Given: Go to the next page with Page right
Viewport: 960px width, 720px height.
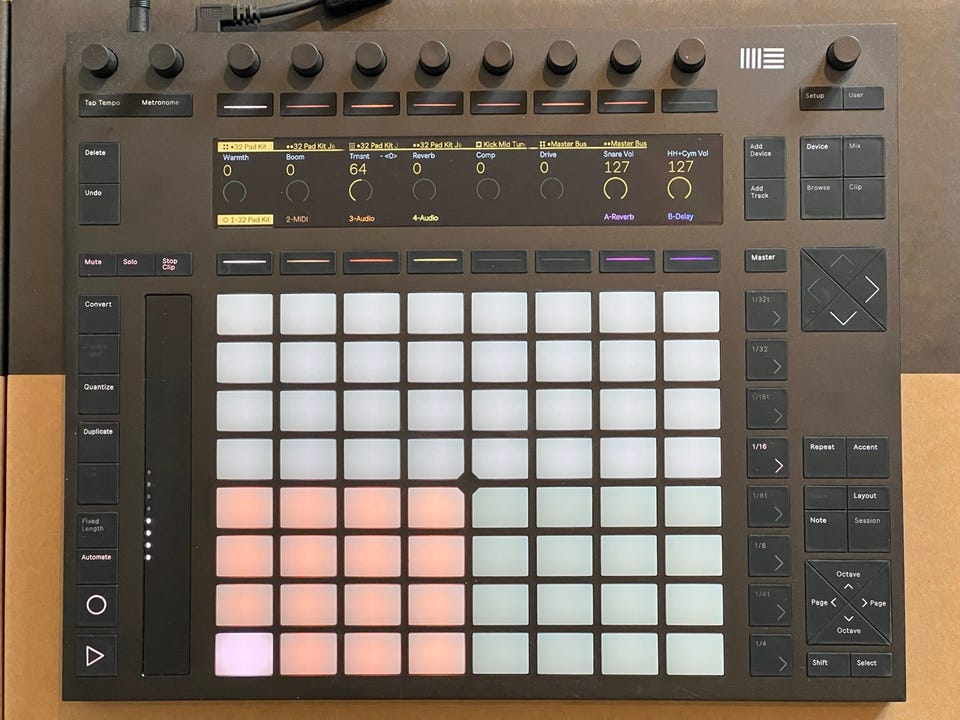Looking at the screenshot, I should click(x=874, y=602).
